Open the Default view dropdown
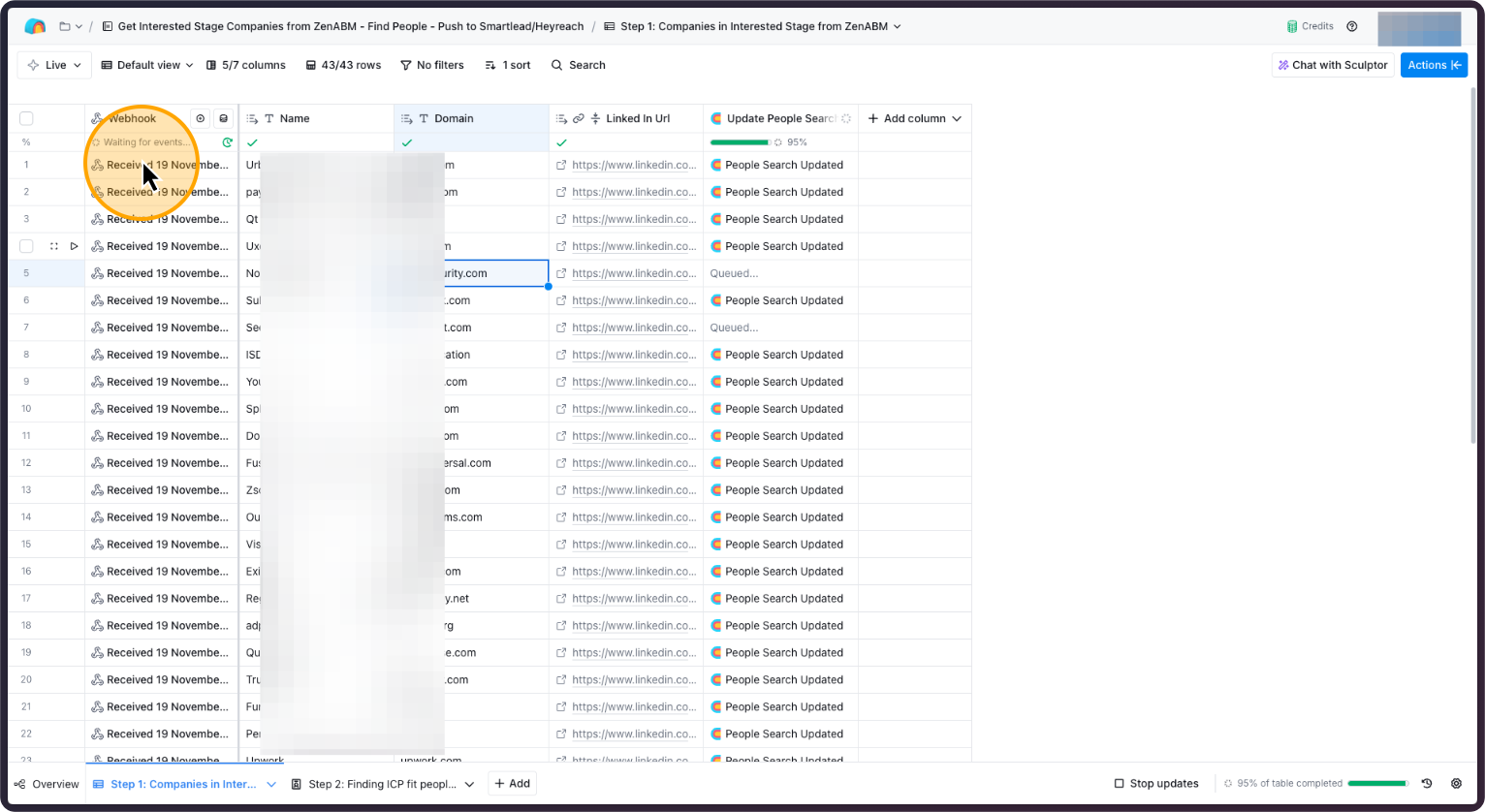 click(x=147, y=65)
